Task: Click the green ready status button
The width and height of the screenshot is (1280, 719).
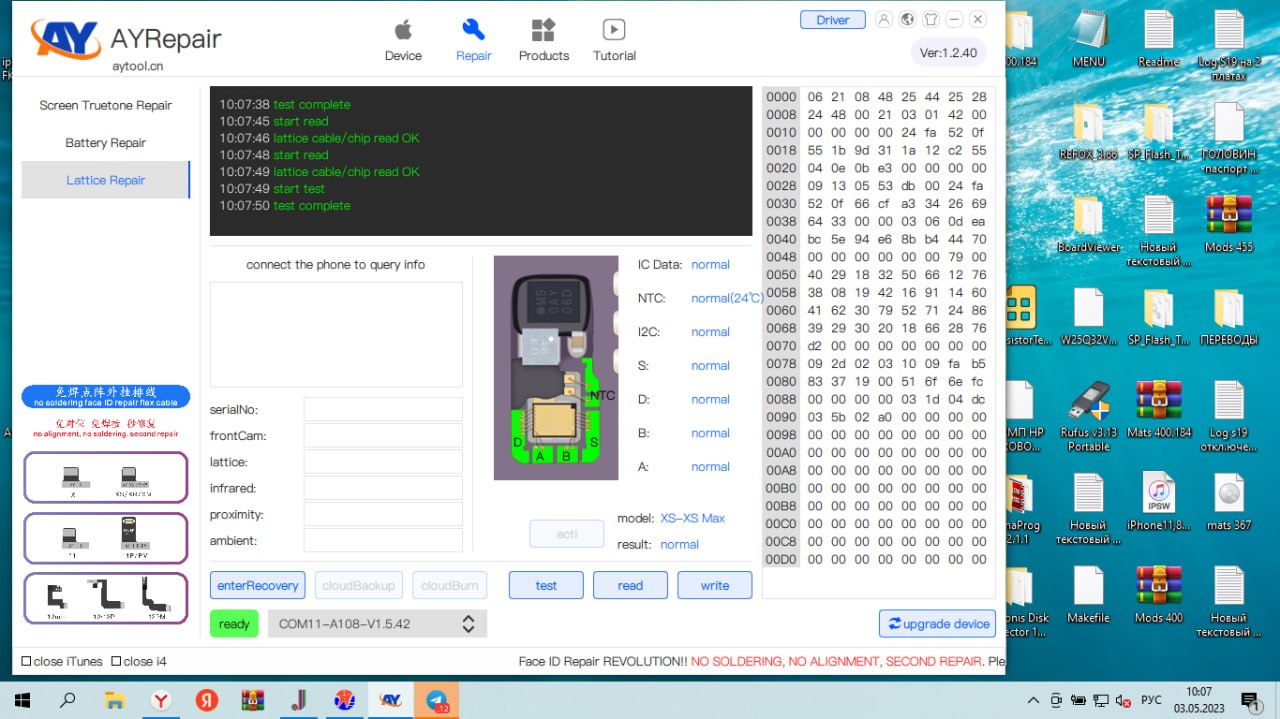Action: click(x=234, y=624)
